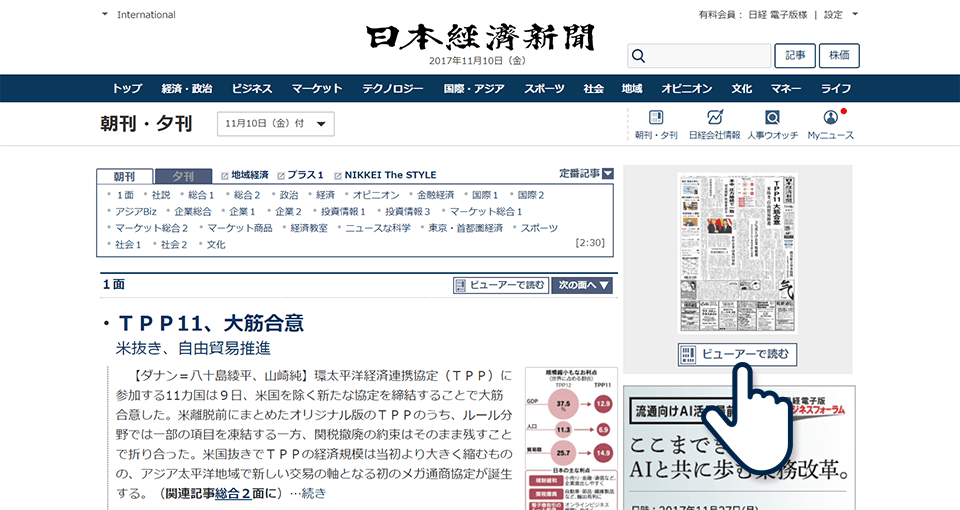Open the 11月10日 date selector
The height and width of the screenshot is (510, 960).
pos(276,124)
